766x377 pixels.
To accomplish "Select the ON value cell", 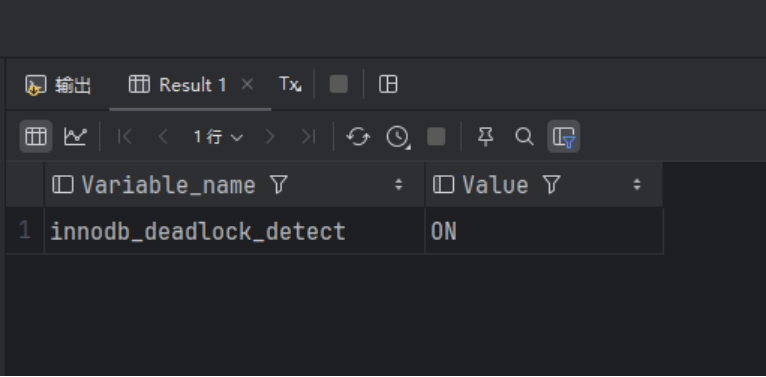I will click(x=544, y=230).
